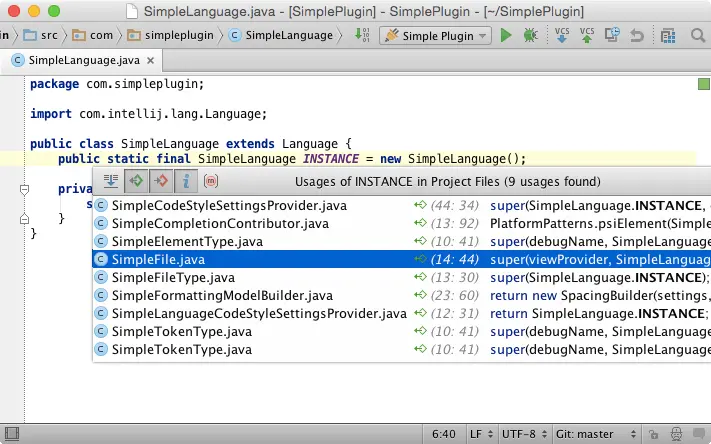Screen dimensions: 711x444
Task: Toggle group by method icon in popup
Action: pyautogui.click(x=211, y=181)
